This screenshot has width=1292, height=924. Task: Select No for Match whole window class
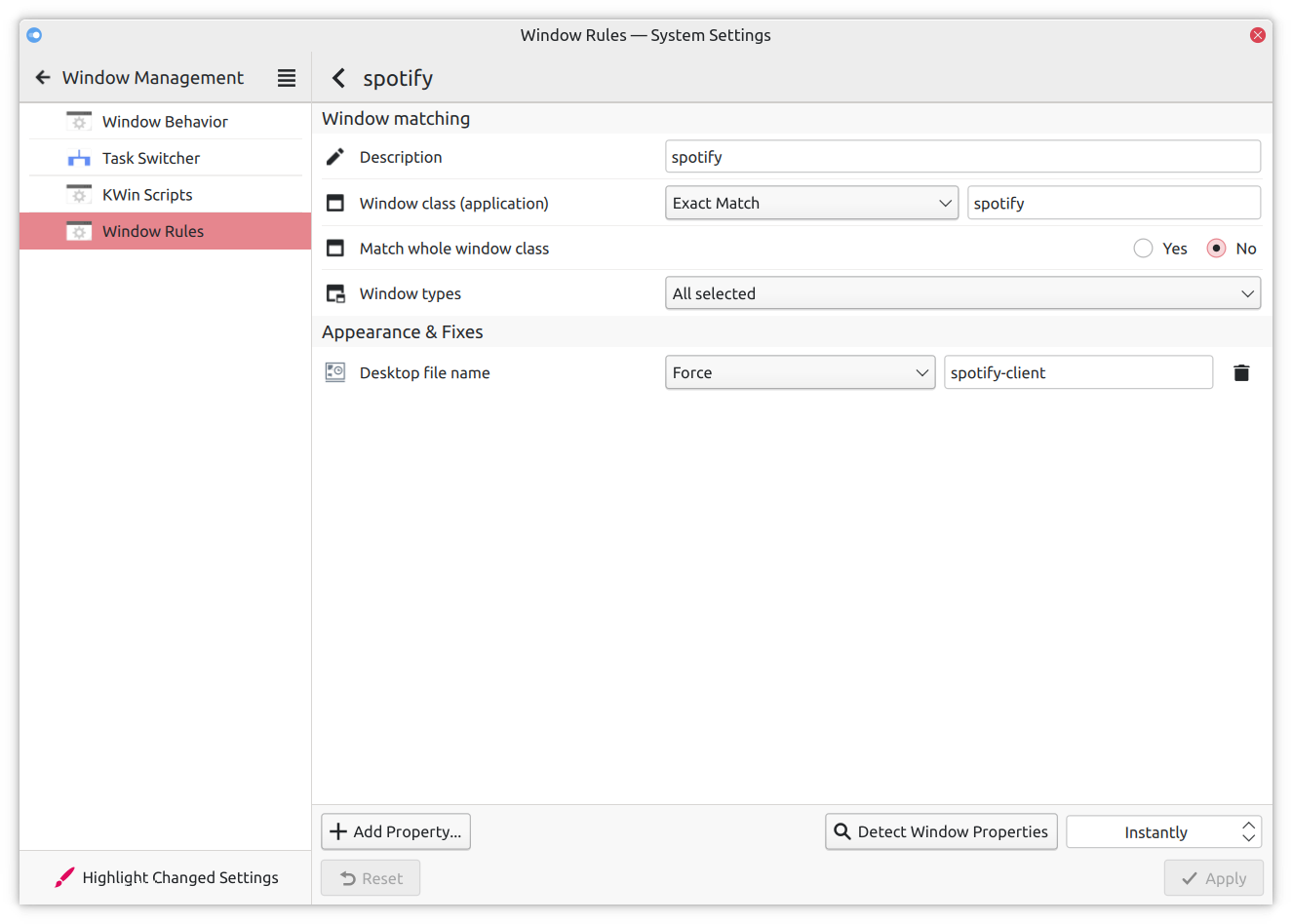[1216, 249]
